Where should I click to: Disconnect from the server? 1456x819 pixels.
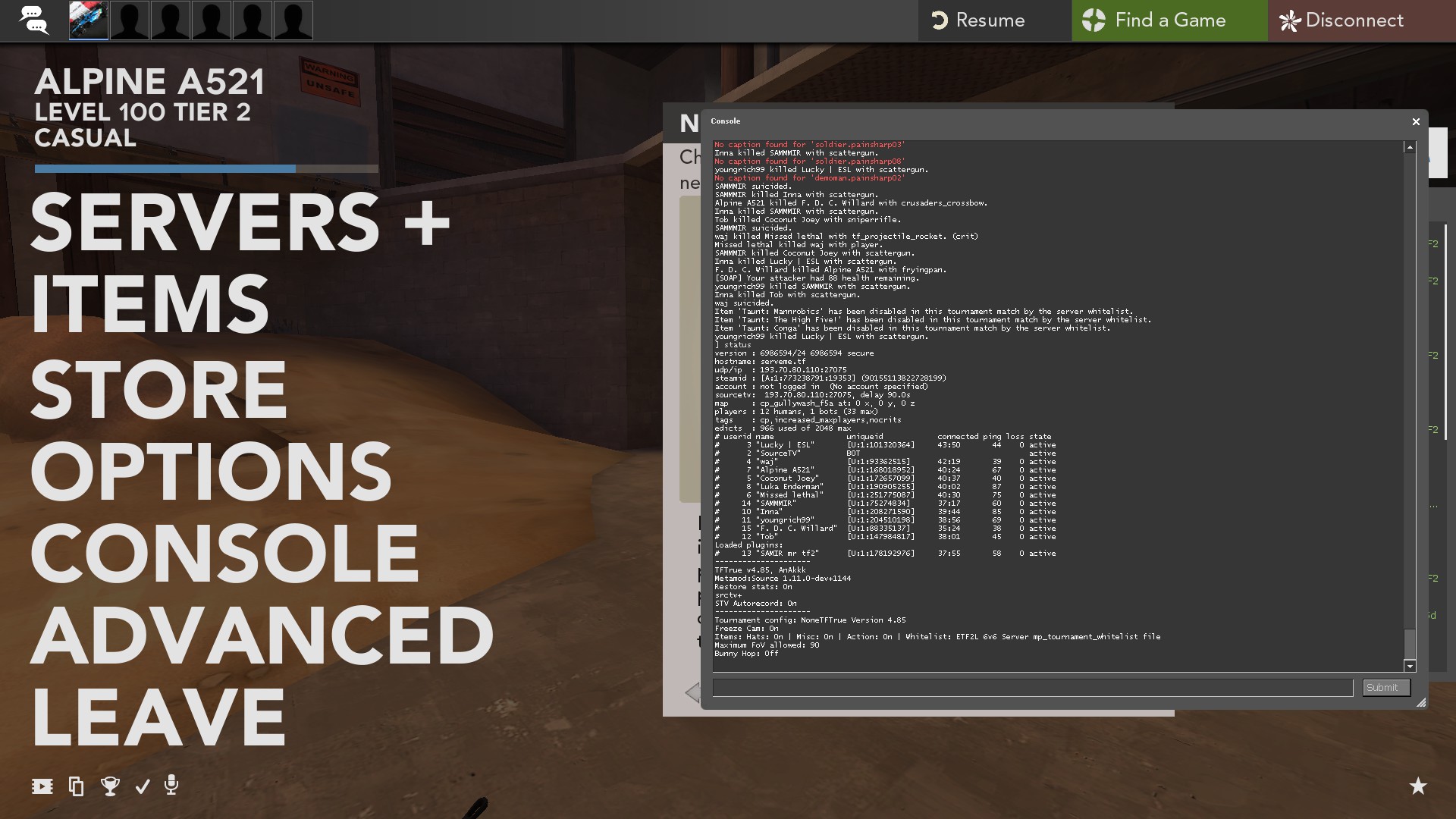point(1361,20)
